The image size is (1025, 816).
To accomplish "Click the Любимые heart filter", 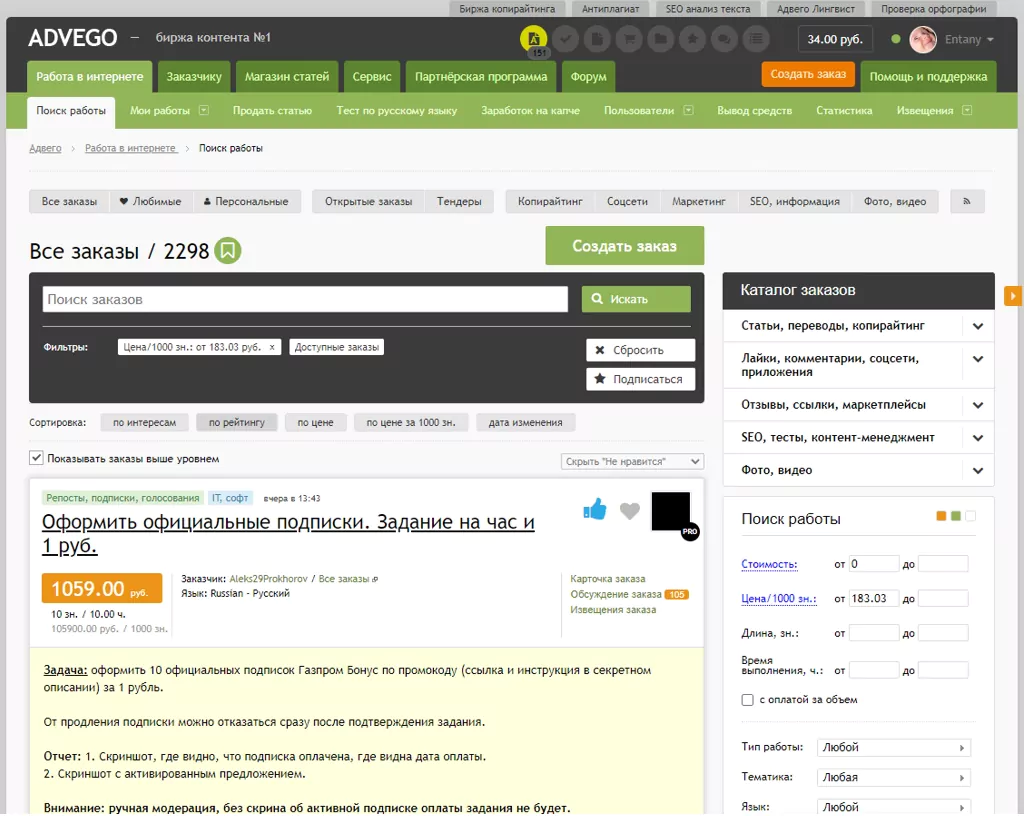I will click(150, 201).
